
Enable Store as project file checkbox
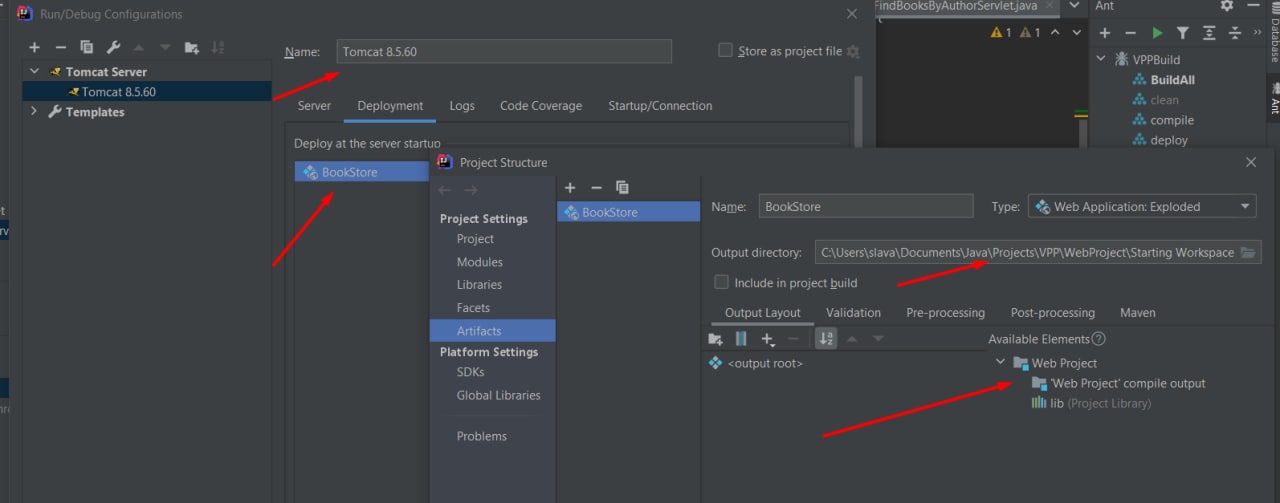pos(726,50)
